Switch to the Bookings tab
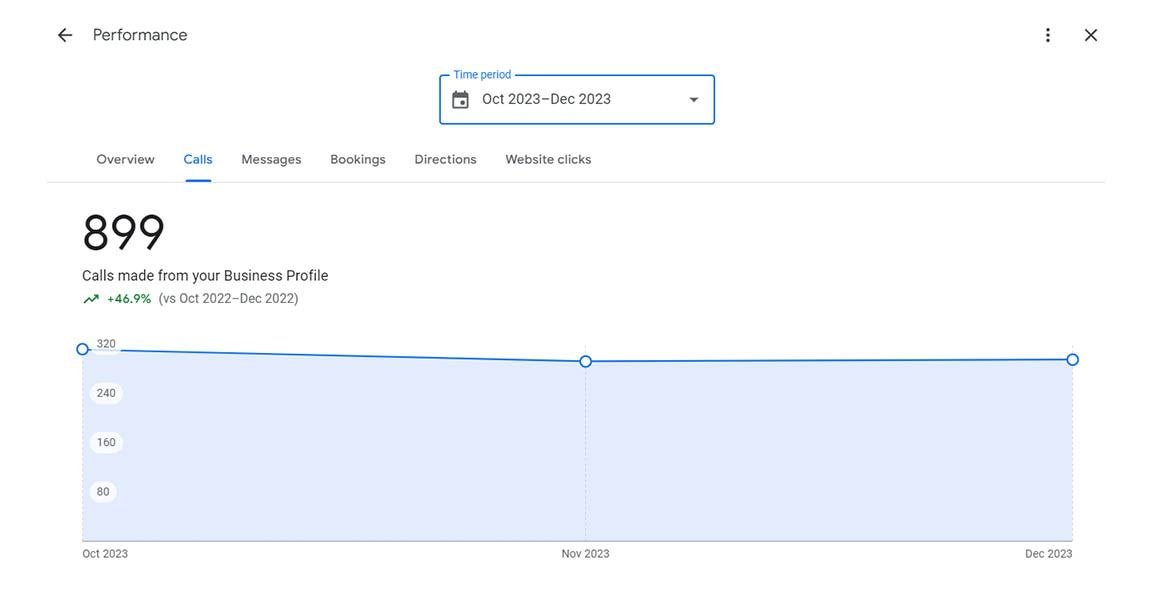 [357, 160]
